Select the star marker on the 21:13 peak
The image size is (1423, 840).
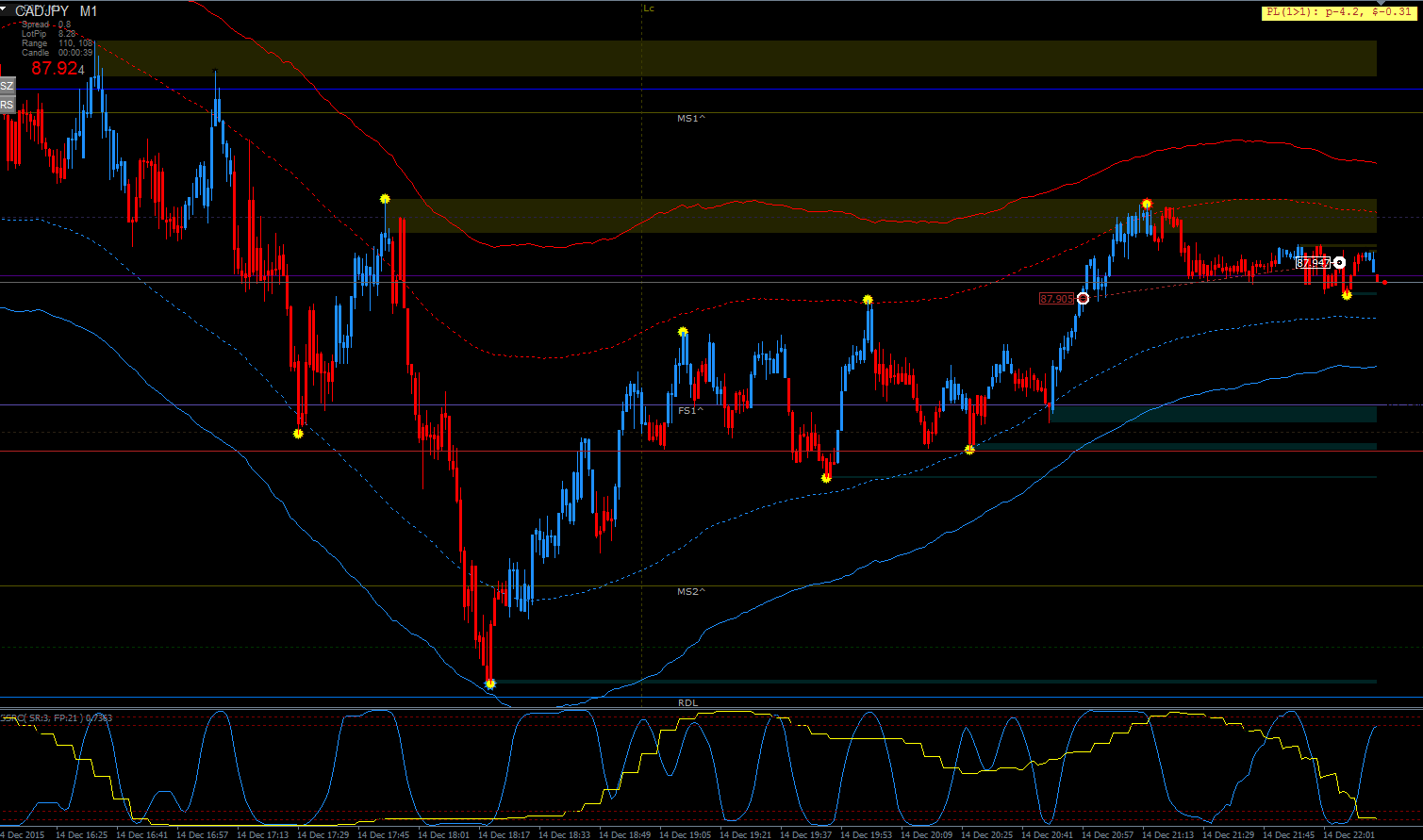pyautogui.click(x=1147, y=204)
